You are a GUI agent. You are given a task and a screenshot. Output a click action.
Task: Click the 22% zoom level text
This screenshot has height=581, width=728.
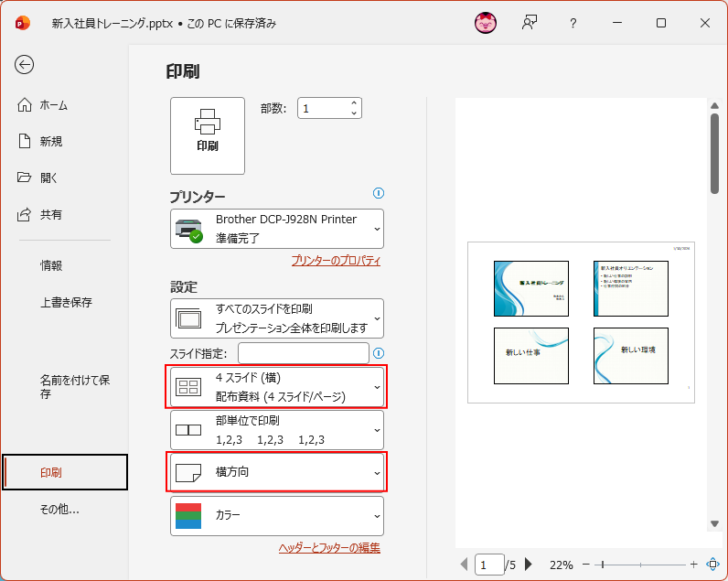[561, 565]
